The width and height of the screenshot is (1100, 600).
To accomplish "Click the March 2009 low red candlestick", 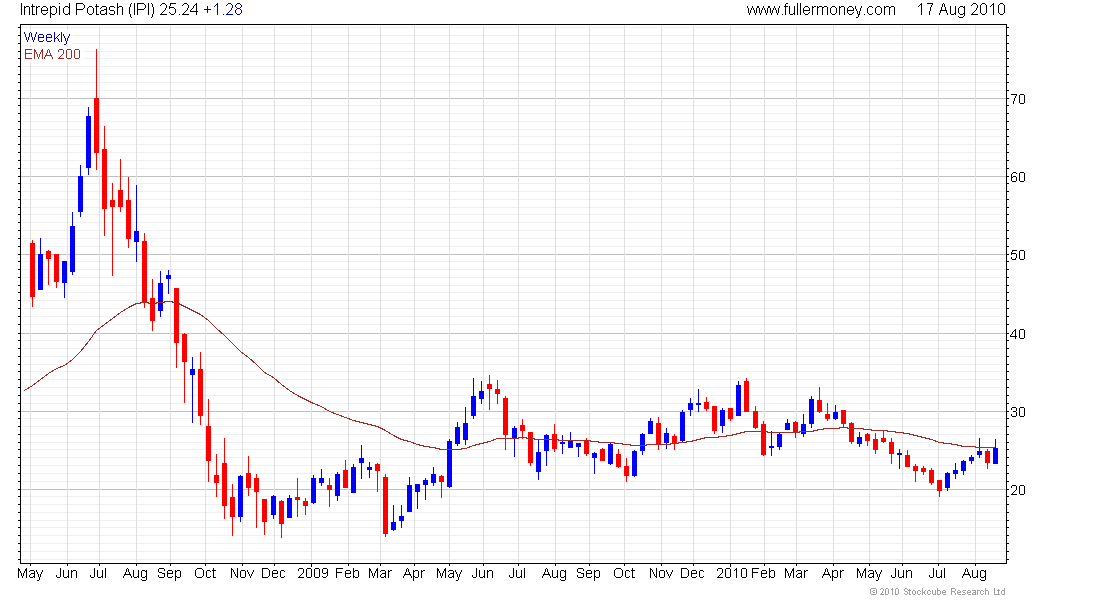I will point(385,505).
